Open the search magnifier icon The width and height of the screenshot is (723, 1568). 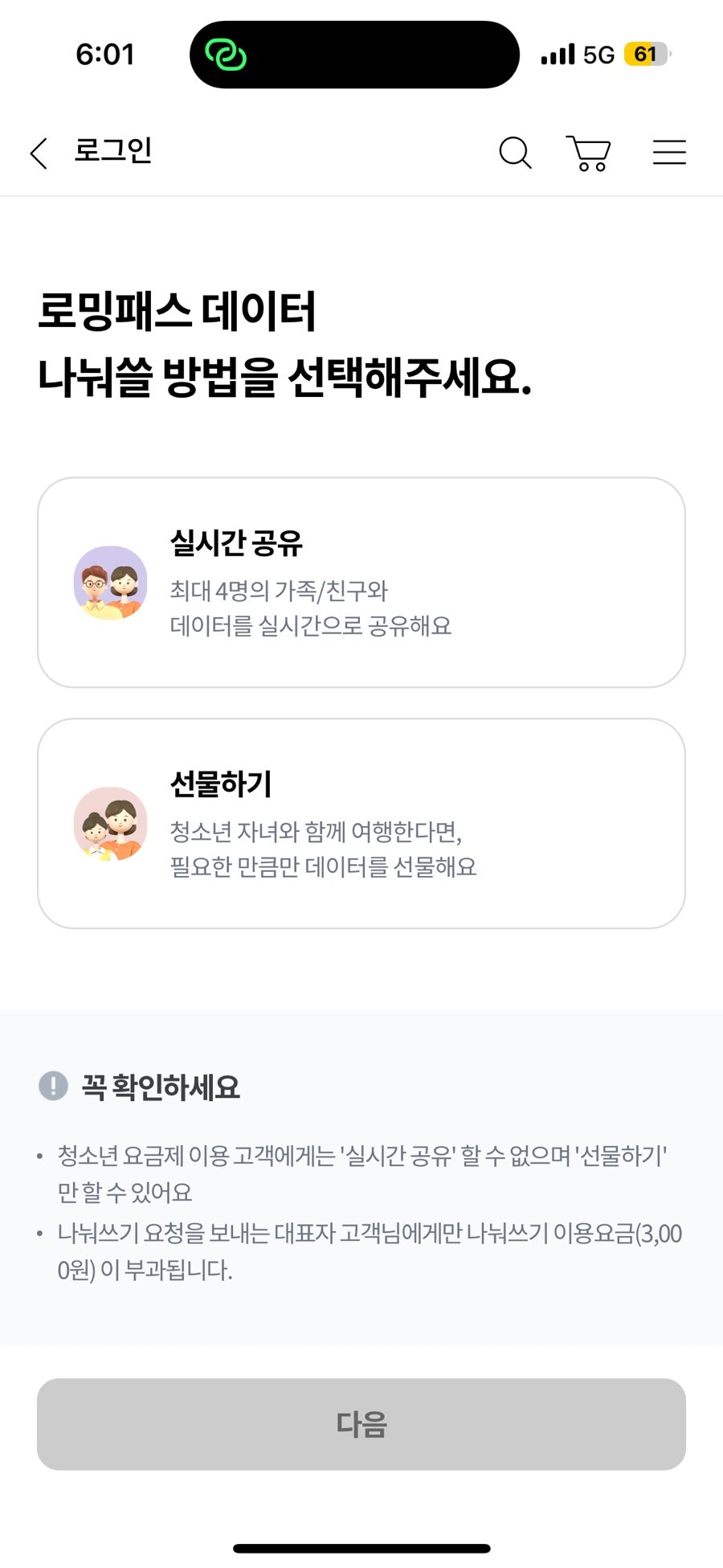pos(515,152)
